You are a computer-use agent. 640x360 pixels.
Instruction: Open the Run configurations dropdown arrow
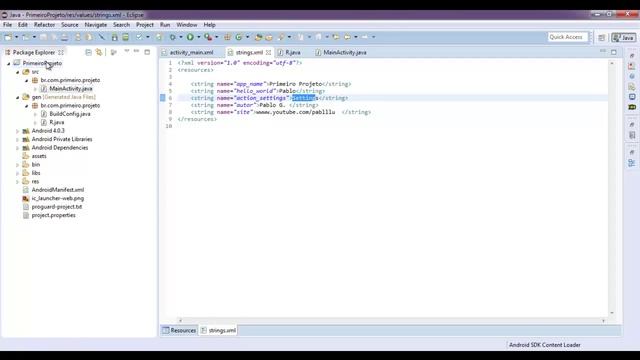click(199, 37)
